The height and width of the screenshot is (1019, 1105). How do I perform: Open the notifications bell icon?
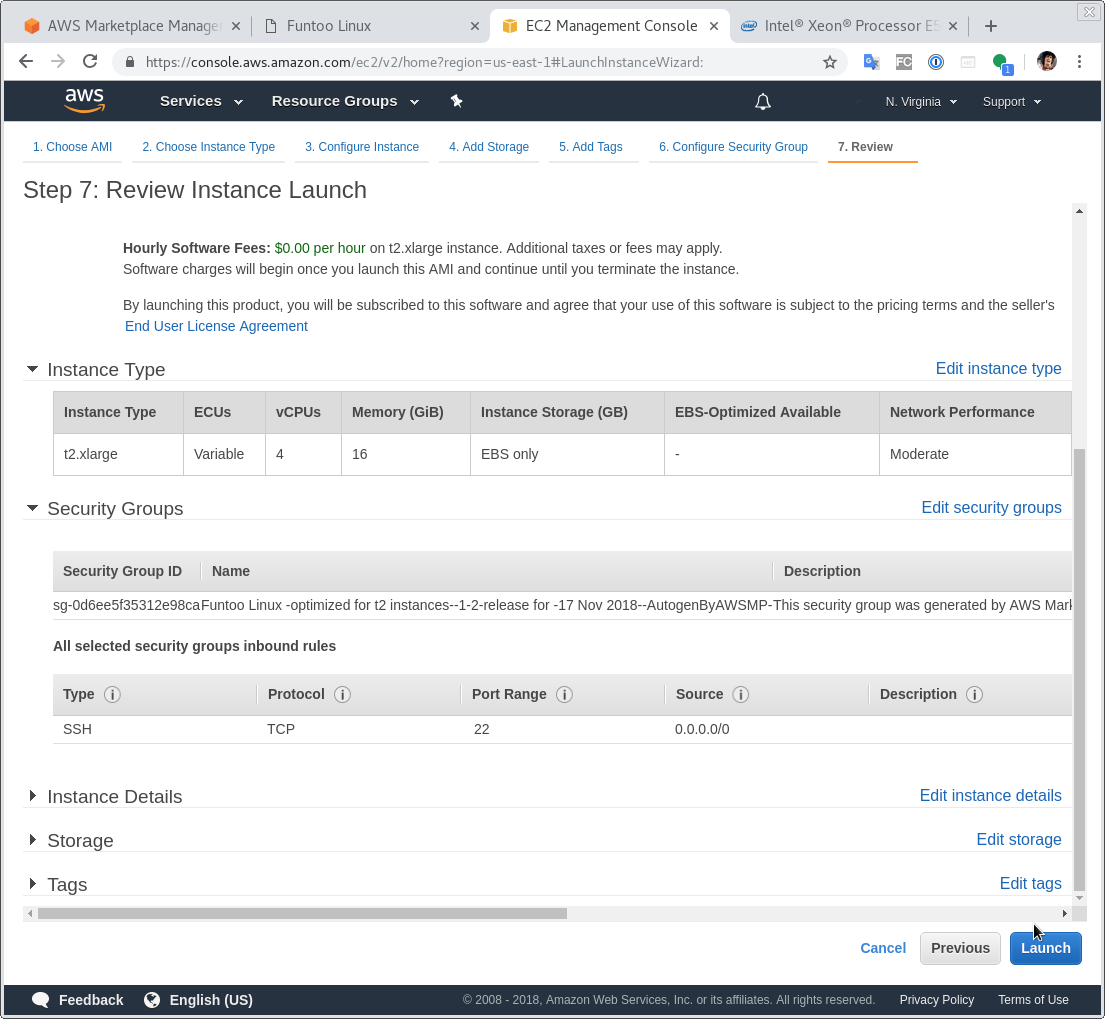point(763,101)
